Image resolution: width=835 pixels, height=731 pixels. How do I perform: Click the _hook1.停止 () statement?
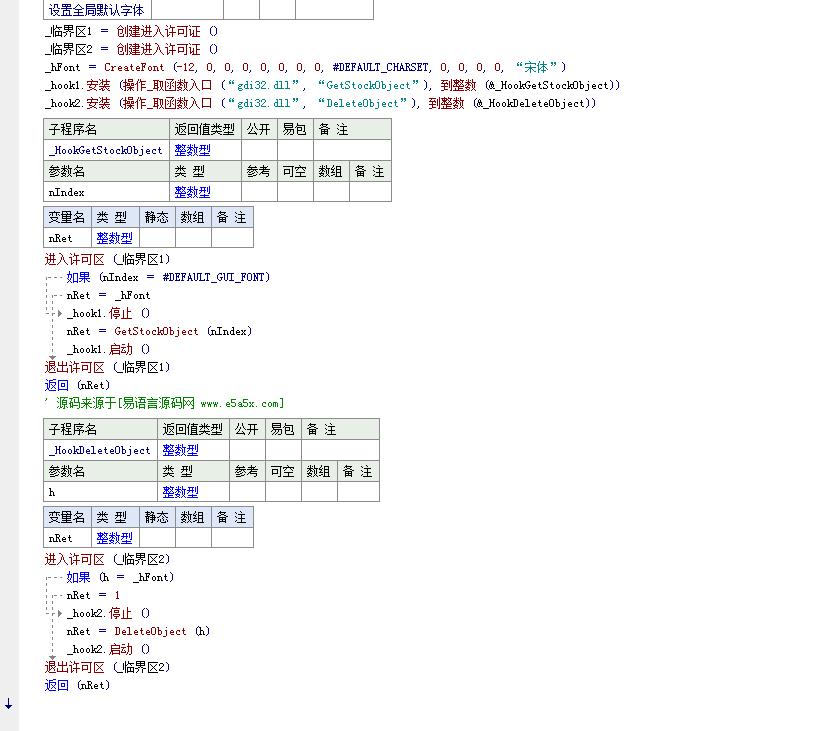tap(109, 313)
